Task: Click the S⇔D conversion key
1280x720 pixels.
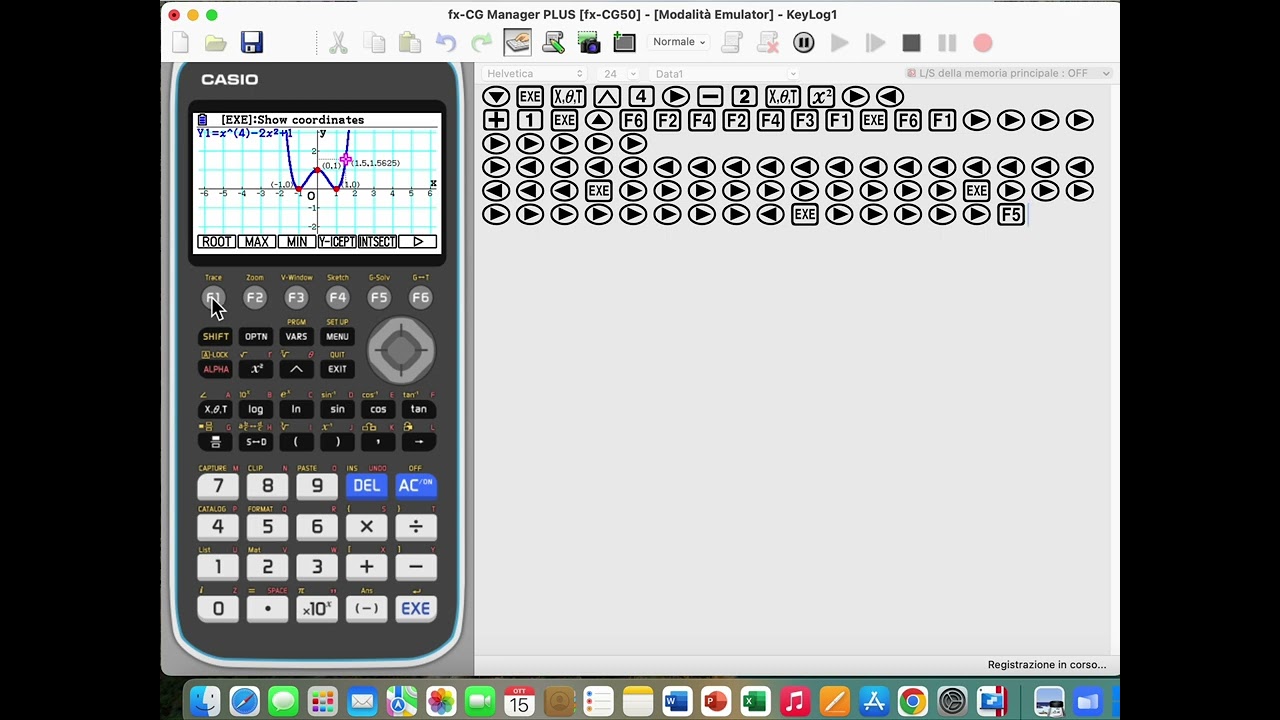Action: pos(256,442)
